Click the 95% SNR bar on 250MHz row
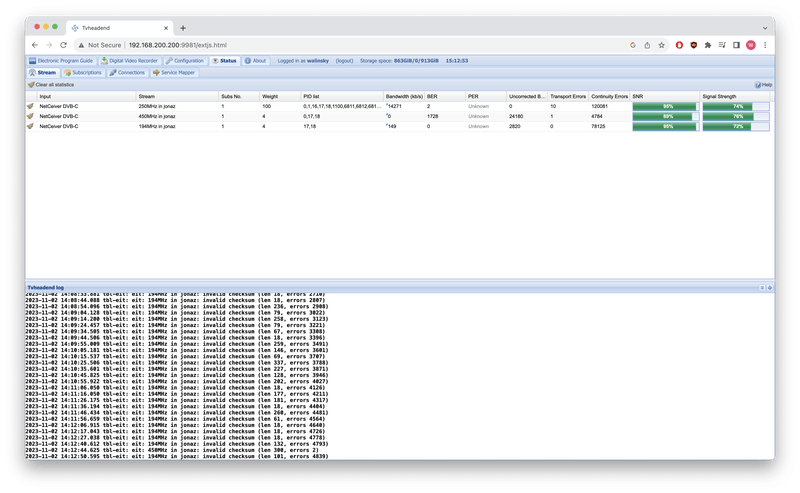Image resolution: width=800 pixels, height=493 pixels. pos(665,106)
